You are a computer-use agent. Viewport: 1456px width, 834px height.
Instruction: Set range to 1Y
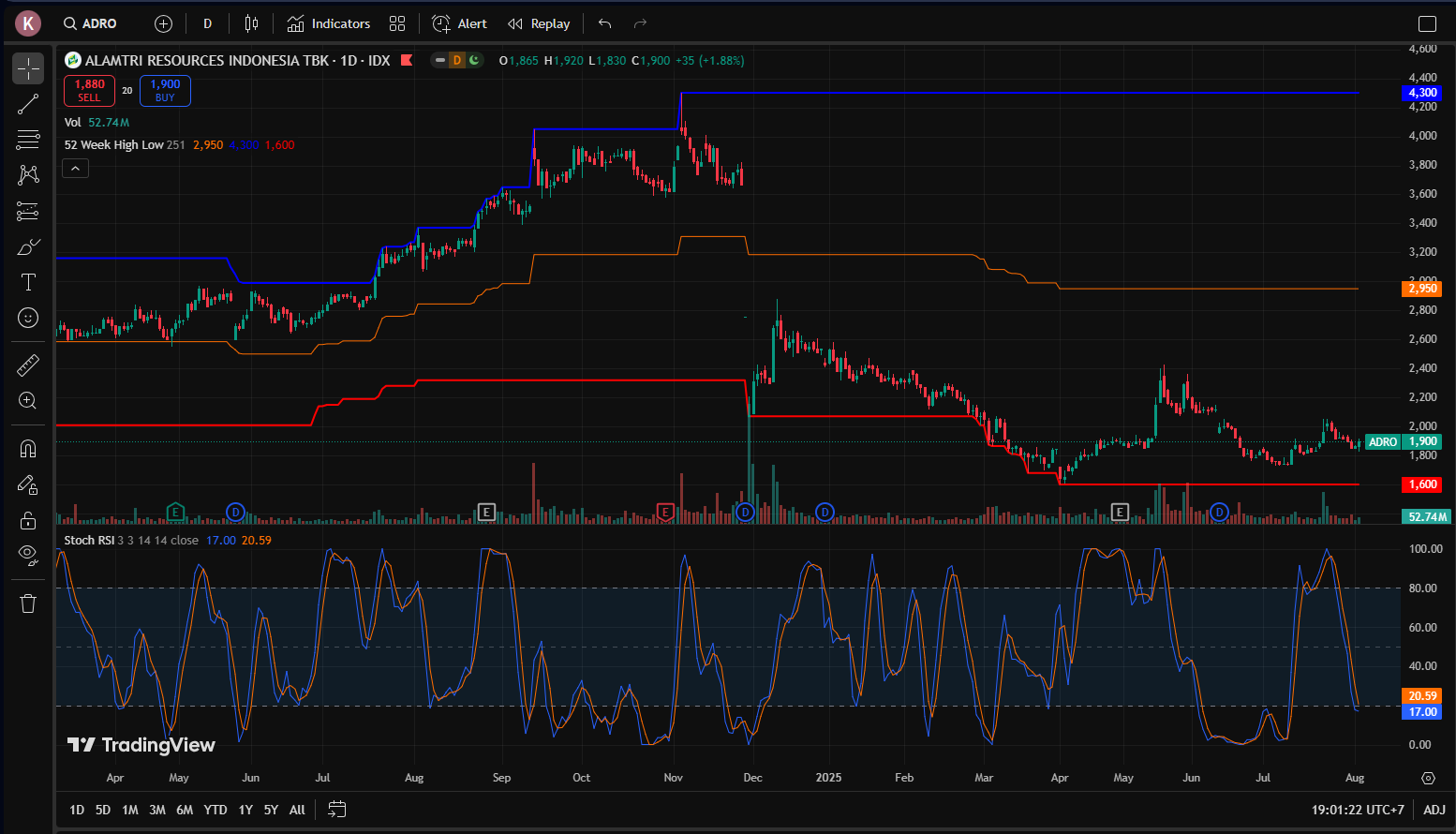[x=245, y=810]
